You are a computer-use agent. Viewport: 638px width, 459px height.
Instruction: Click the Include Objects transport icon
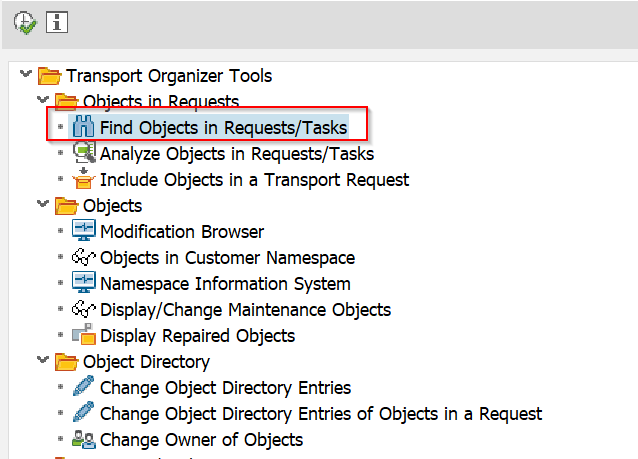(x=84, y=180)
